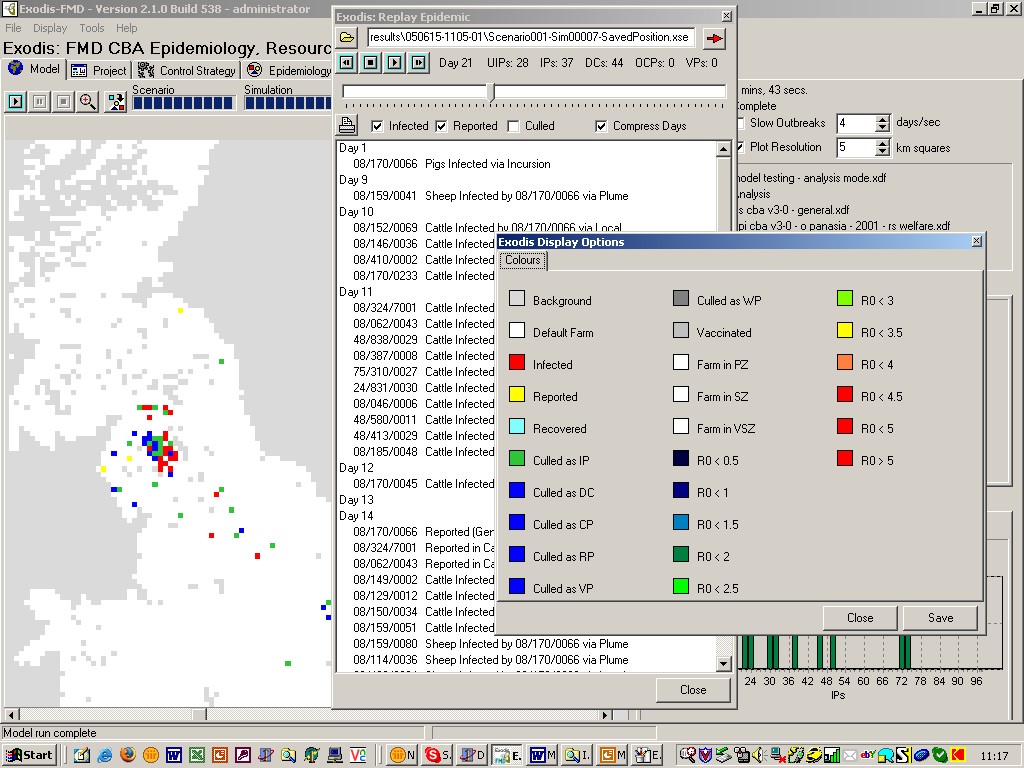Launch Access from the quick launch bar
This screenshot has width=1024, height=768.
[x=242, y=756]
